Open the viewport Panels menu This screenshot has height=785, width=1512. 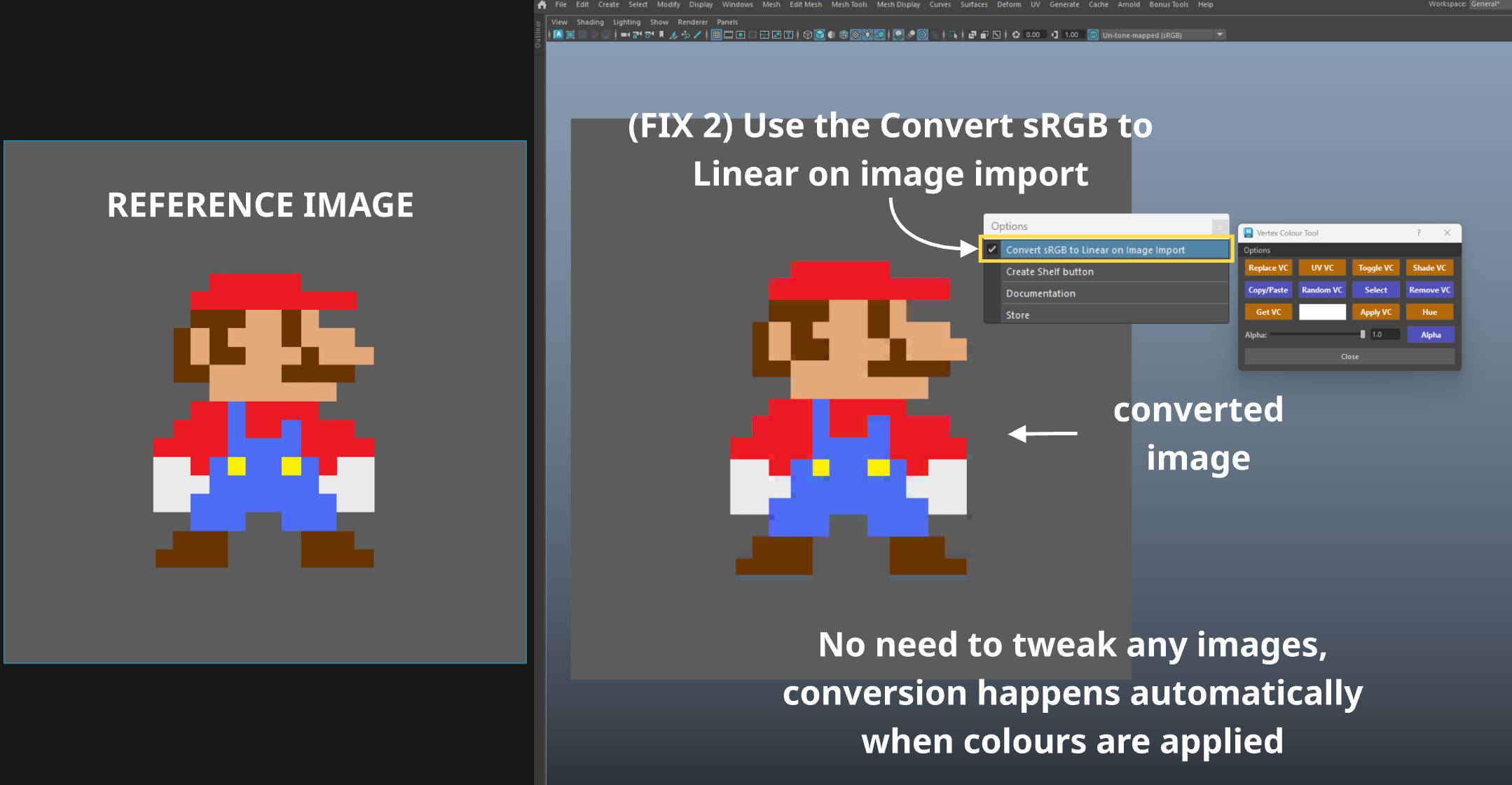pos(727,22)
